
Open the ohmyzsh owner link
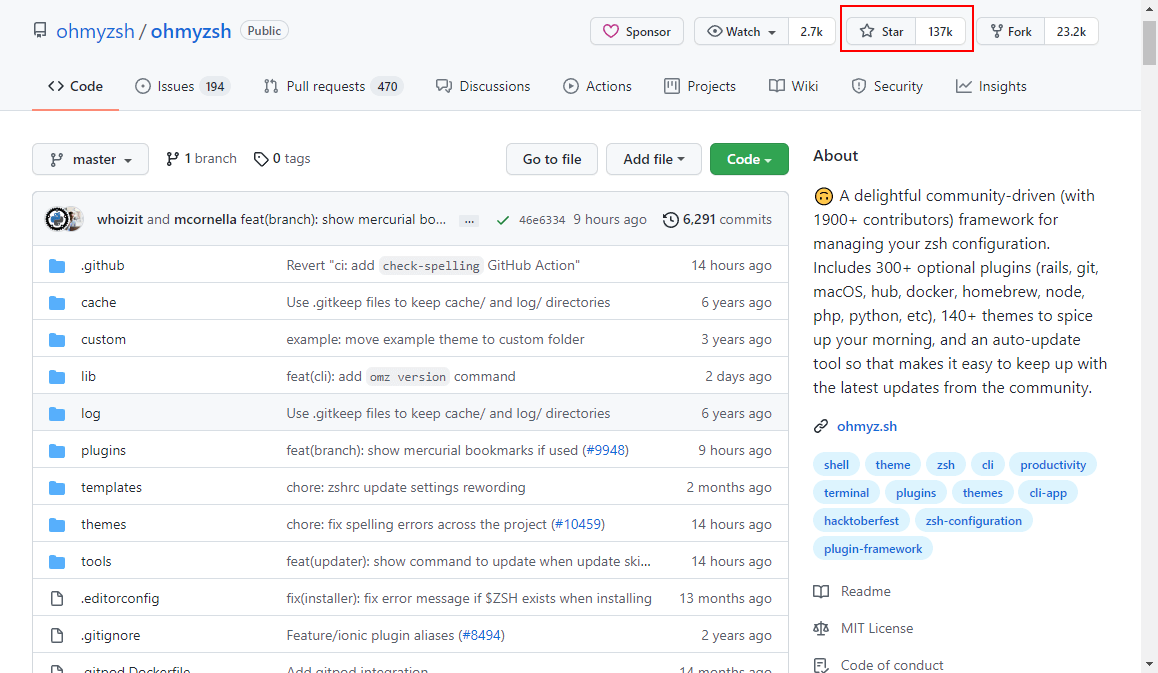click(95, 31)
